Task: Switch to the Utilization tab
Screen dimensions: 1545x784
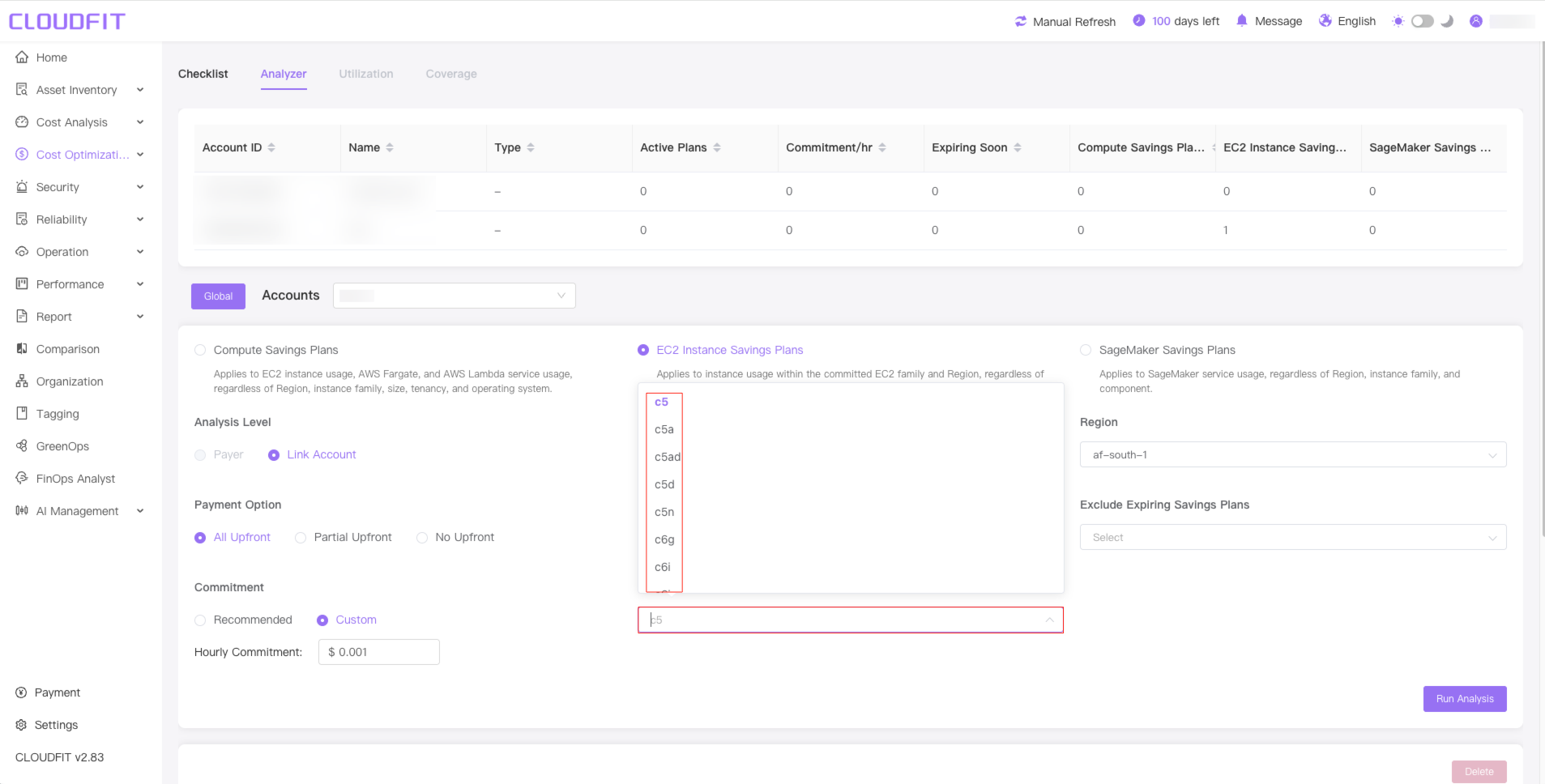Action: 366,74
